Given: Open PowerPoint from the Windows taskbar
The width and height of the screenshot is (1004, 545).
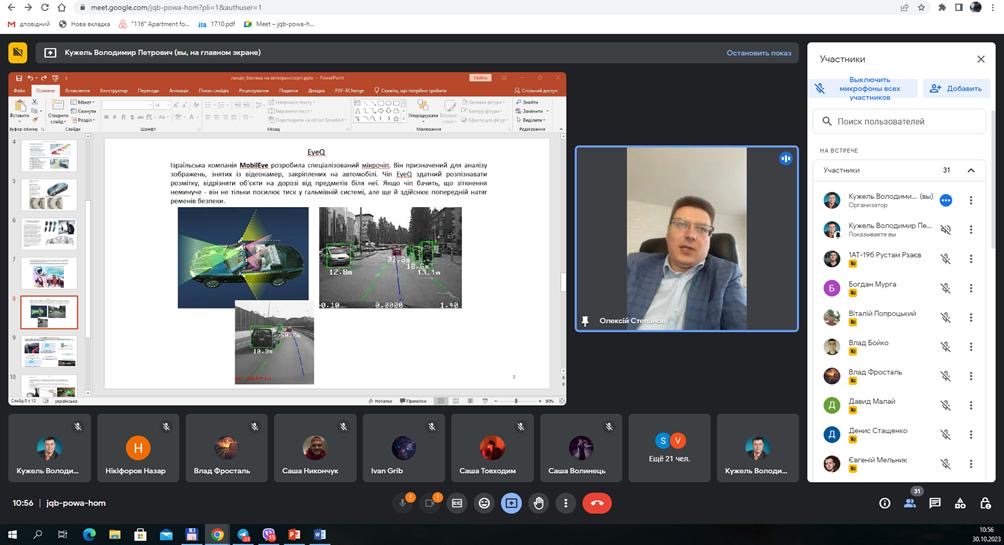Looking at the screenshot, I should pyautogui.click(x=295, y=535).
